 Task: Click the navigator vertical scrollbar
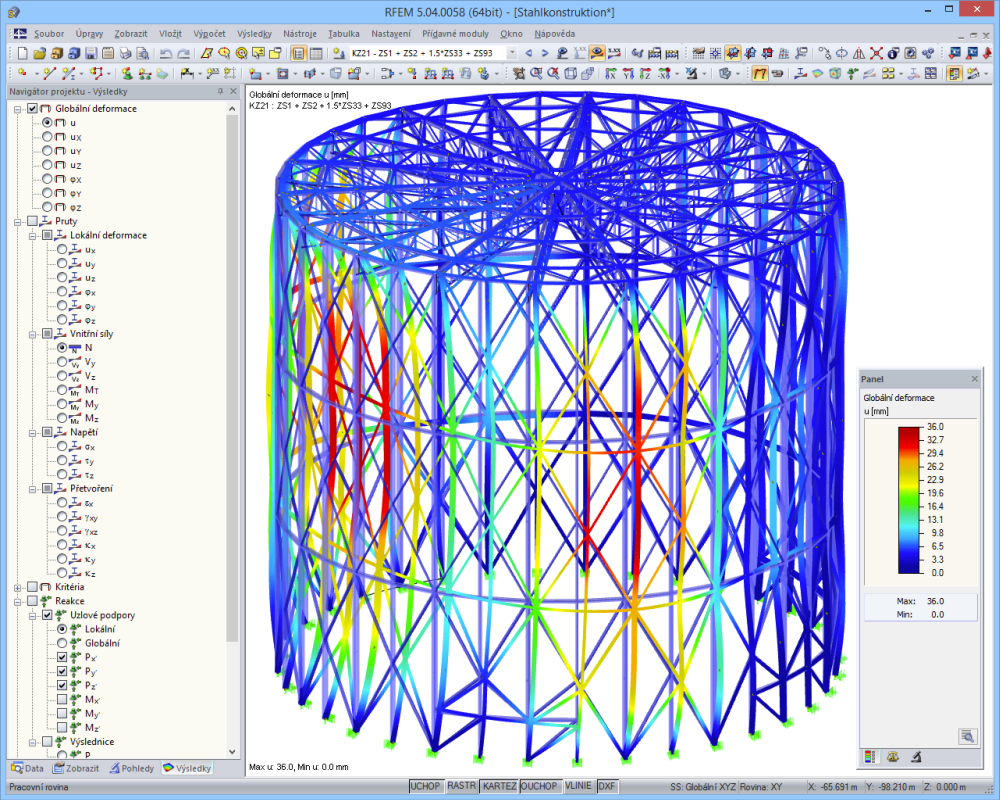pyautogui.click(x=233, y=400)
